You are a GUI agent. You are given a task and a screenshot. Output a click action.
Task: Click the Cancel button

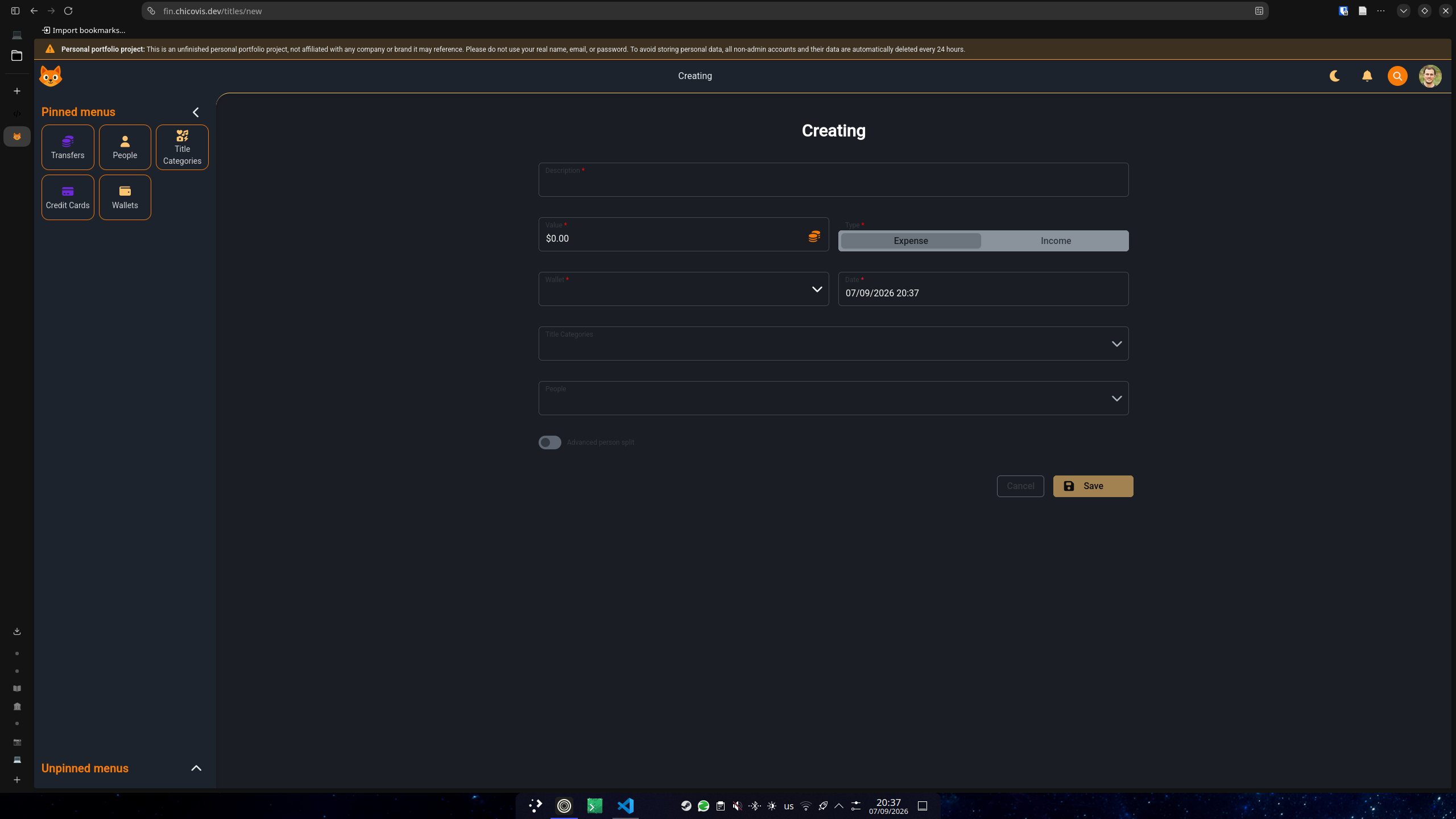point(1020,486)
